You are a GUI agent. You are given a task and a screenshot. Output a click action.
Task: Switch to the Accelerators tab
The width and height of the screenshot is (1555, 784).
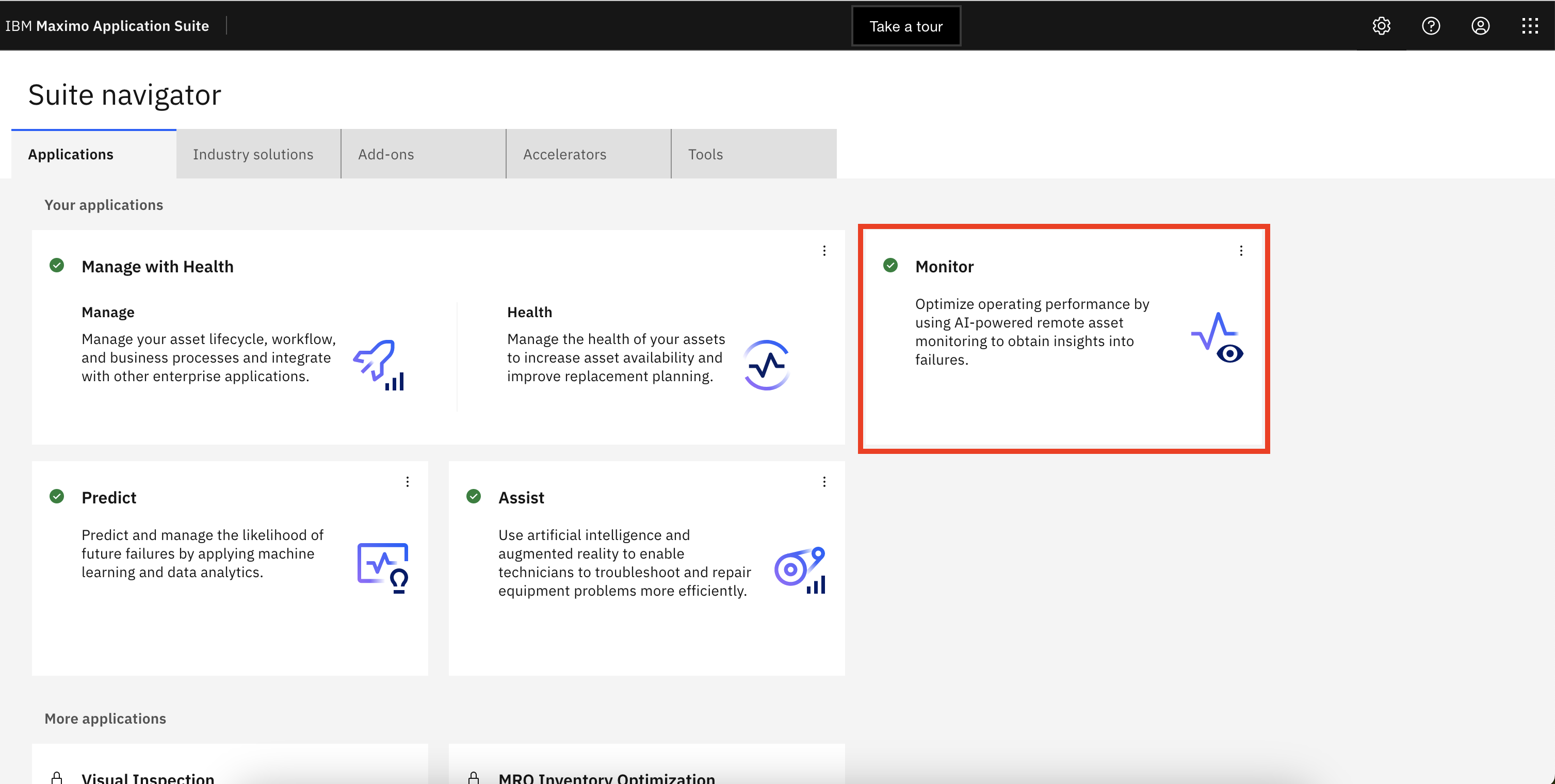[x=589, y=154]
